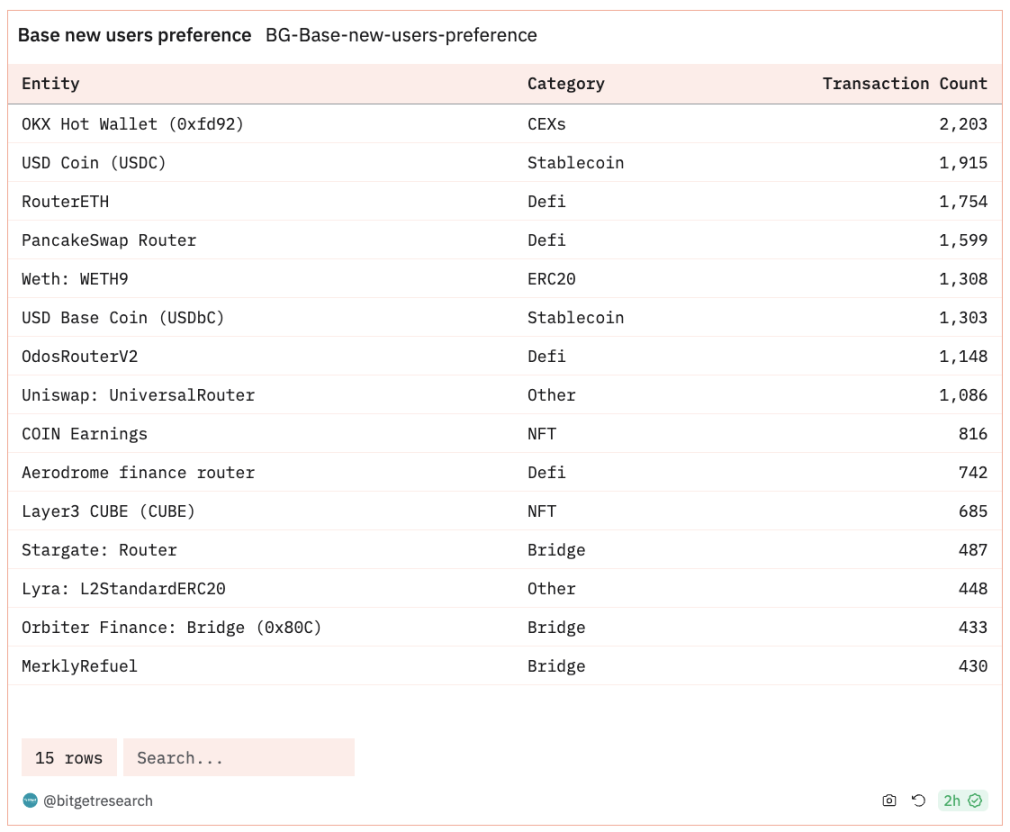
Task: Select the RouterETH entity cell
Action: pyautogui.click(x=65, y=202)
